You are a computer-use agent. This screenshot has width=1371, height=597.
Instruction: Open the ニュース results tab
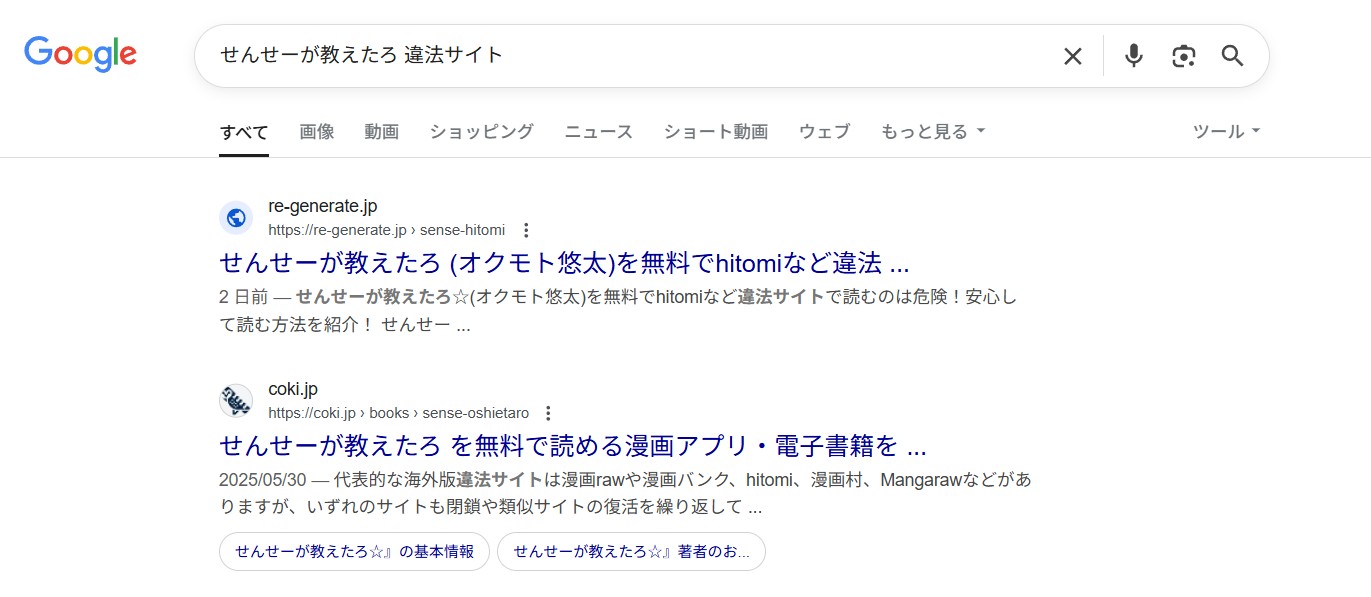tap(597, 131)
